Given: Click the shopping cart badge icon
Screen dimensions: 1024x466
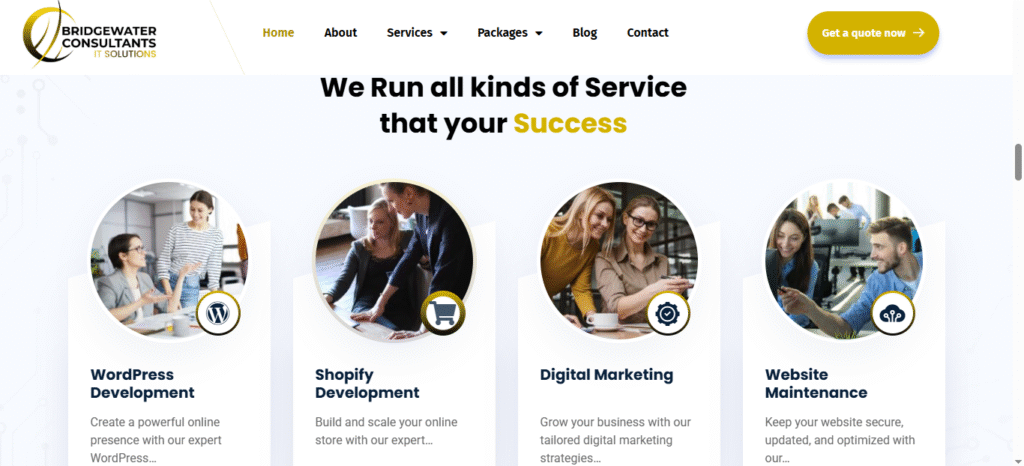Looking at the screenshot, I should coord(443,313).
